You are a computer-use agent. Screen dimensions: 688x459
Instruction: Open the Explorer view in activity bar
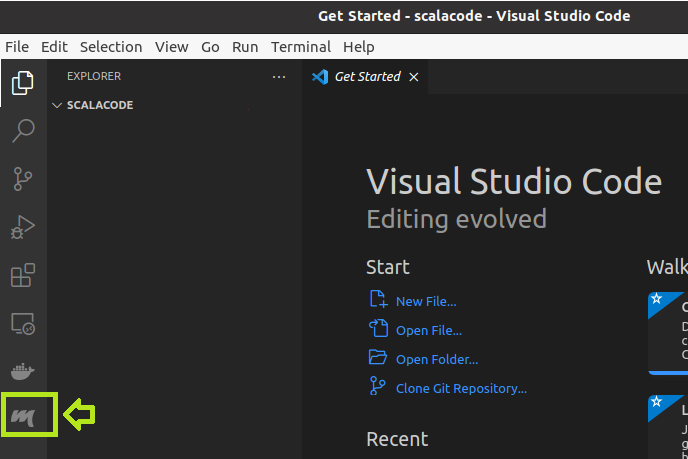(22, 82)
